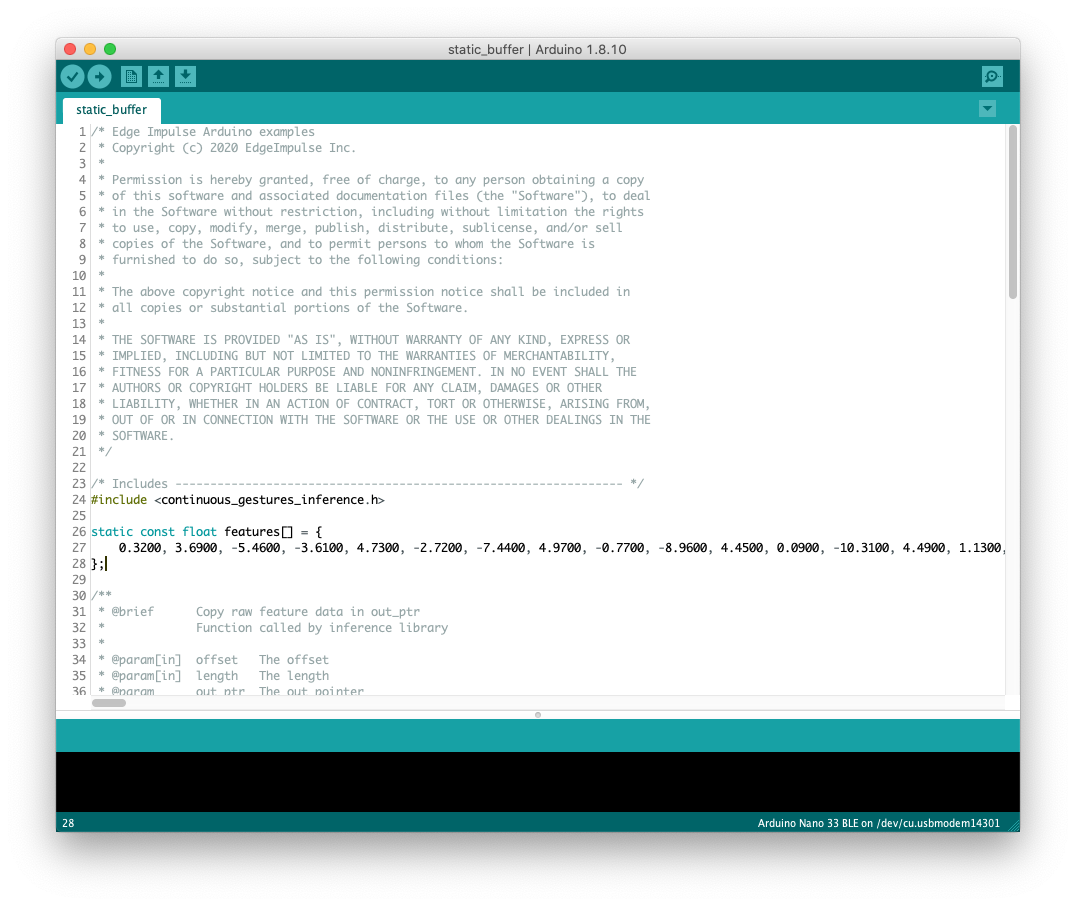This screenshot has height=906, width=1076.
Task: Click the '/* Includes' comment line
Action: click(367, 484)
